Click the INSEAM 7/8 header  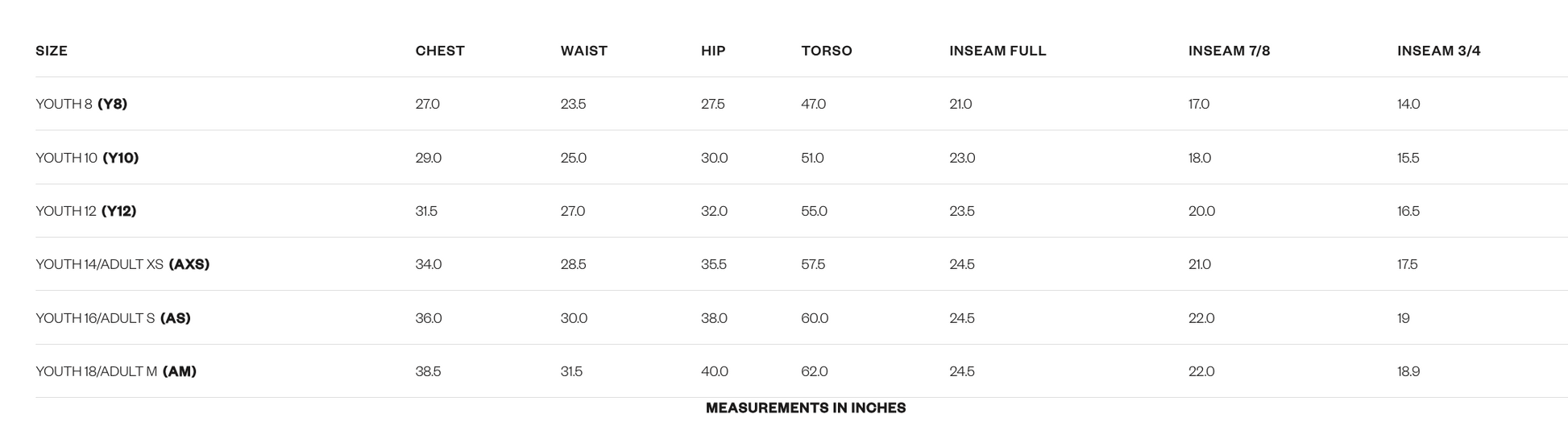click(x=1229, y=51)
